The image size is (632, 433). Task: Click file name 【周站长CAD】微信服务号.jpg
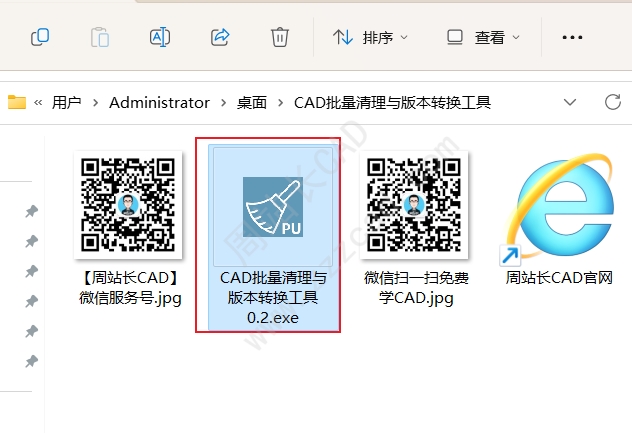(x=130, y=288)
